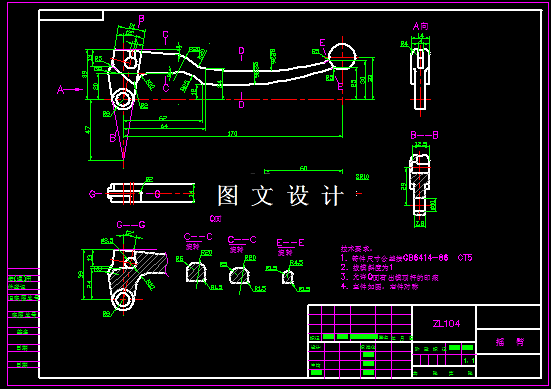
Task: Click the ZL104 material label
Action: tap(446, 324)
